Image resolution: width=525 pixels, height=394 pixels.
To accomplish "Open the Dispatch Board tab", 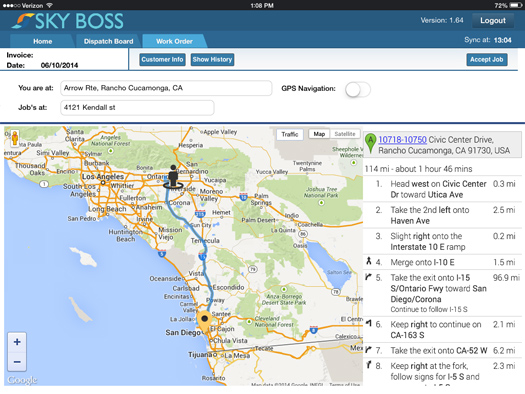I will coord(108,41).
